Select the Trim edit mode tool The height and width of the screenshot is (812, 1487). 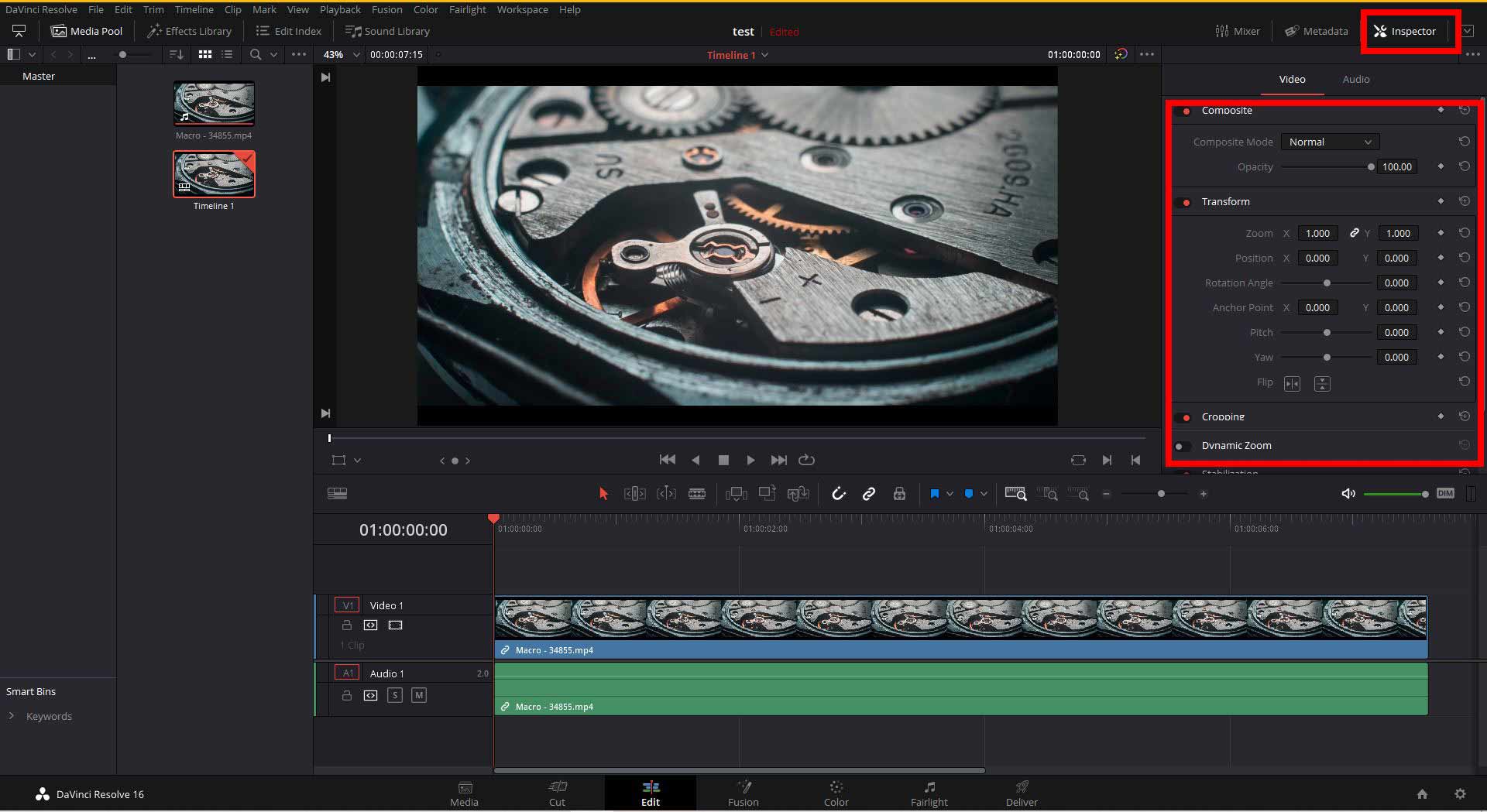tap(634, 493)
